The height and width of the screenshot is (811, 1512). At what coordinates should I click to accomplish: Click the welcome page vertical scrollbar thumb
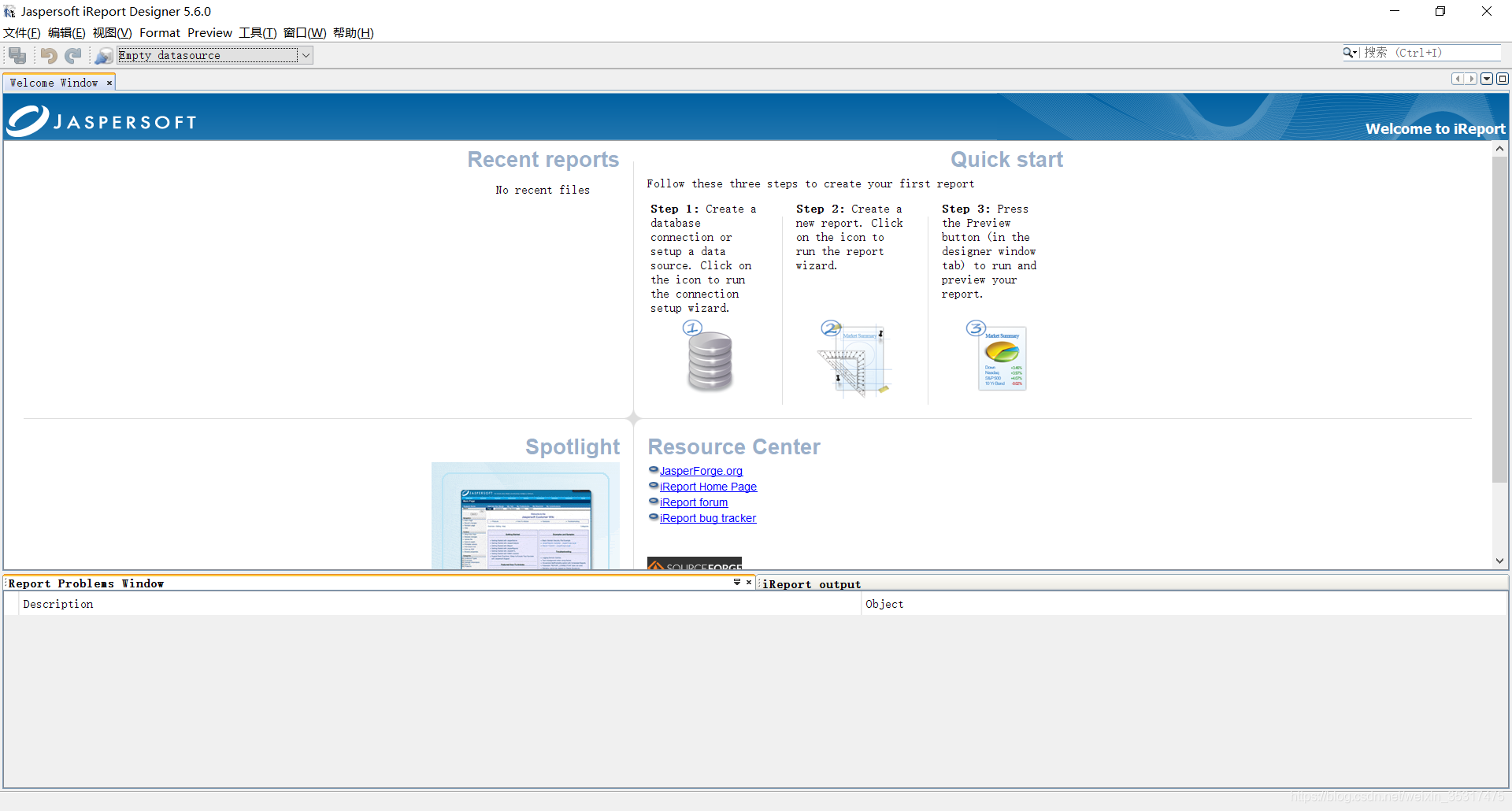pyautogui.click(x=1500, y=319)
